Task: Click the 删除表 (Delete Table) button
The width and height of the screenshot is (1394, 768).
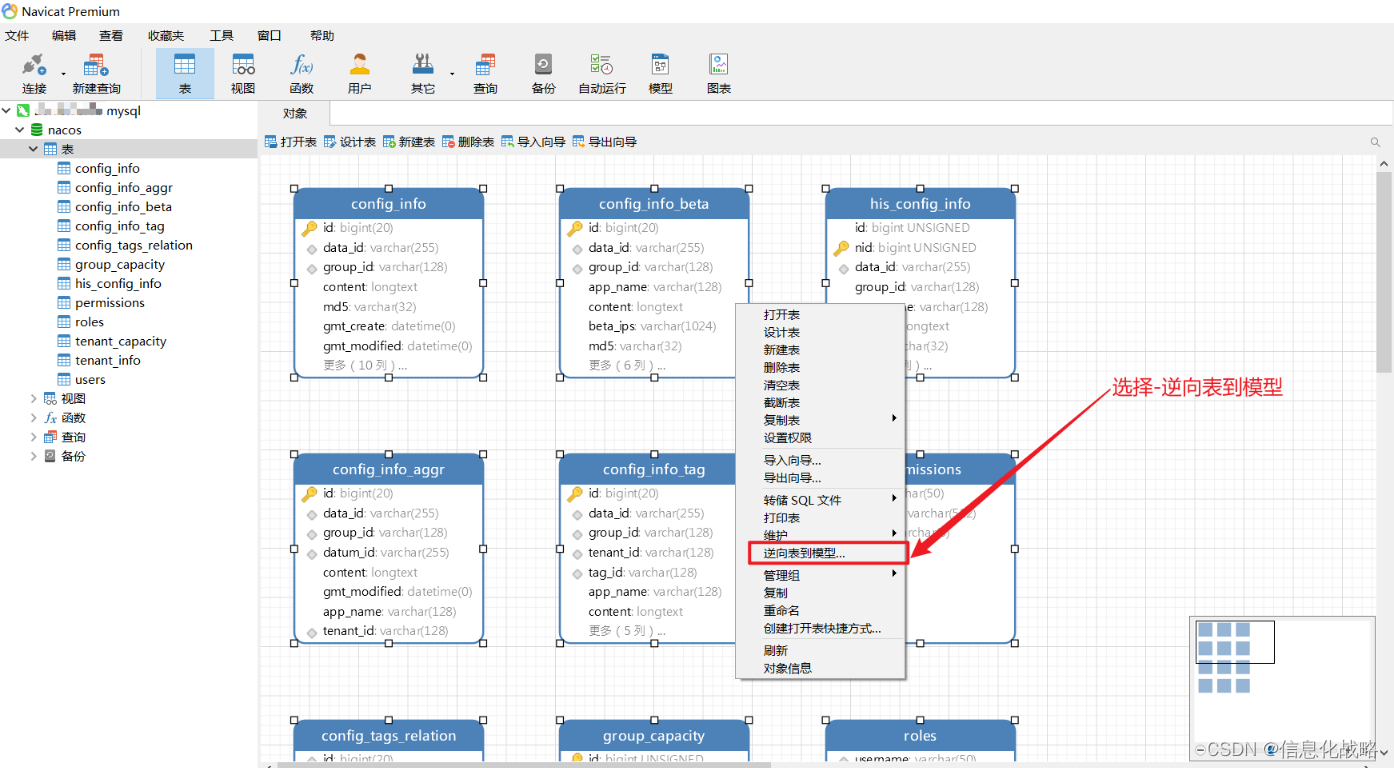Action: point(467,142)
